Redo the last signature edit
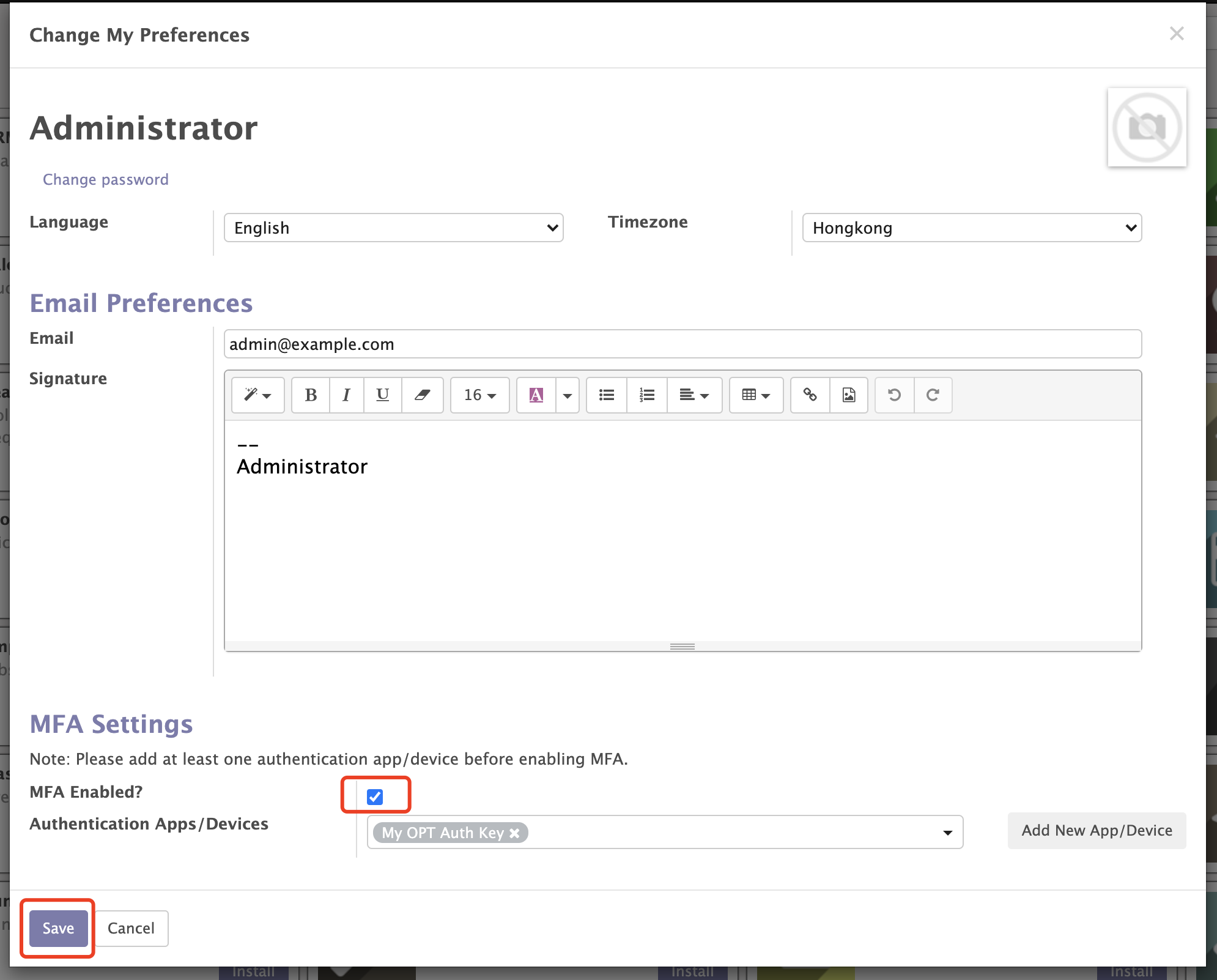 pos(934,395)
